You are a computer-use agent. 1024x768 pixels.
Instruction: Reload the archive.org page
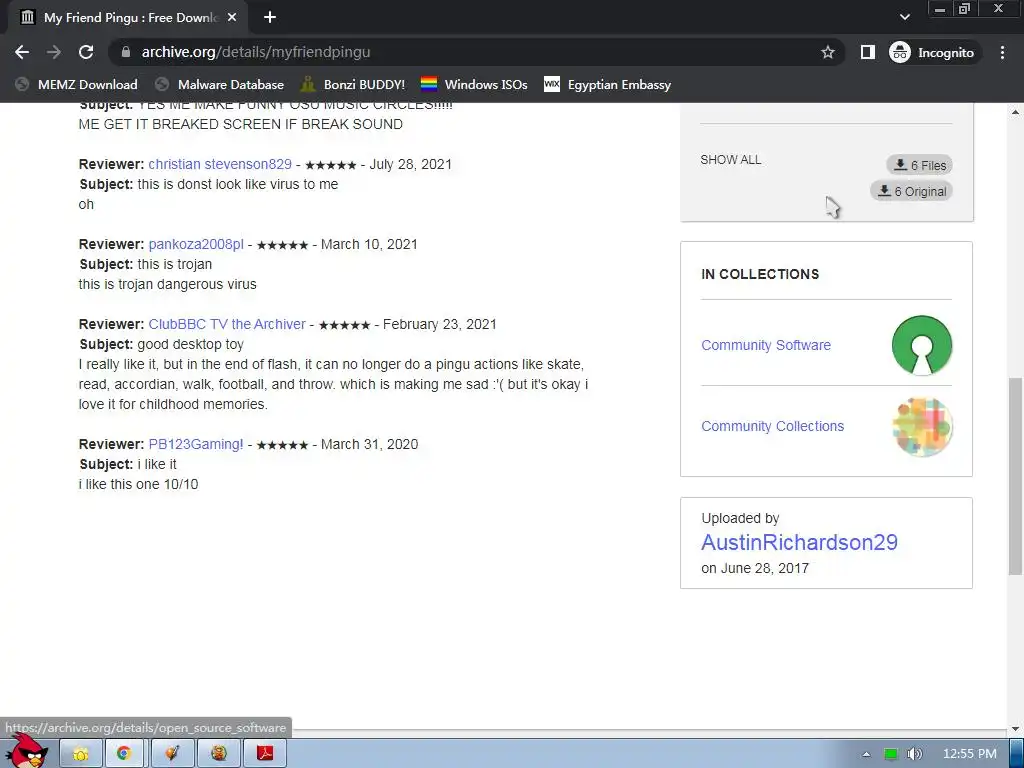86,52
